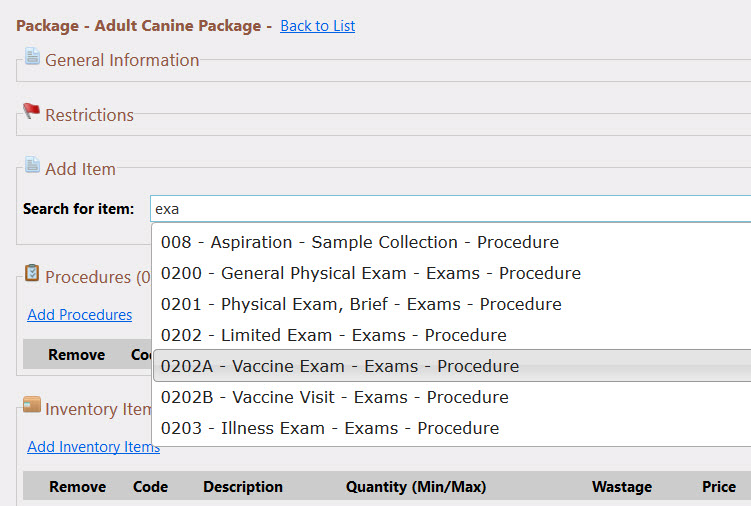Click the Add Item page icon

tap(32, 165)
